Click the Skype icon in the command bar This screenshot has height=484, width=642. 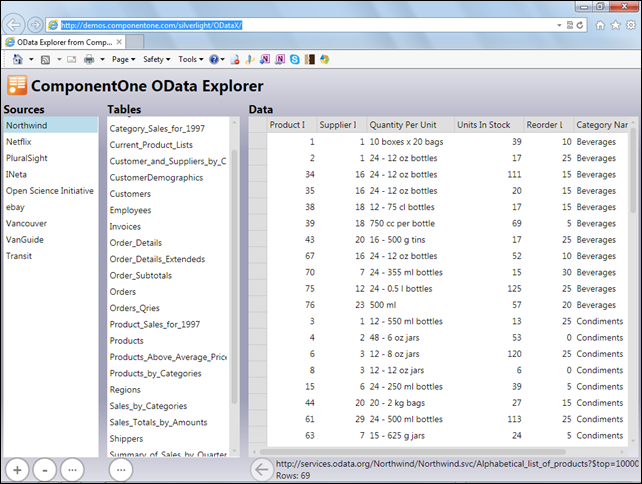(x=294, y=60)
